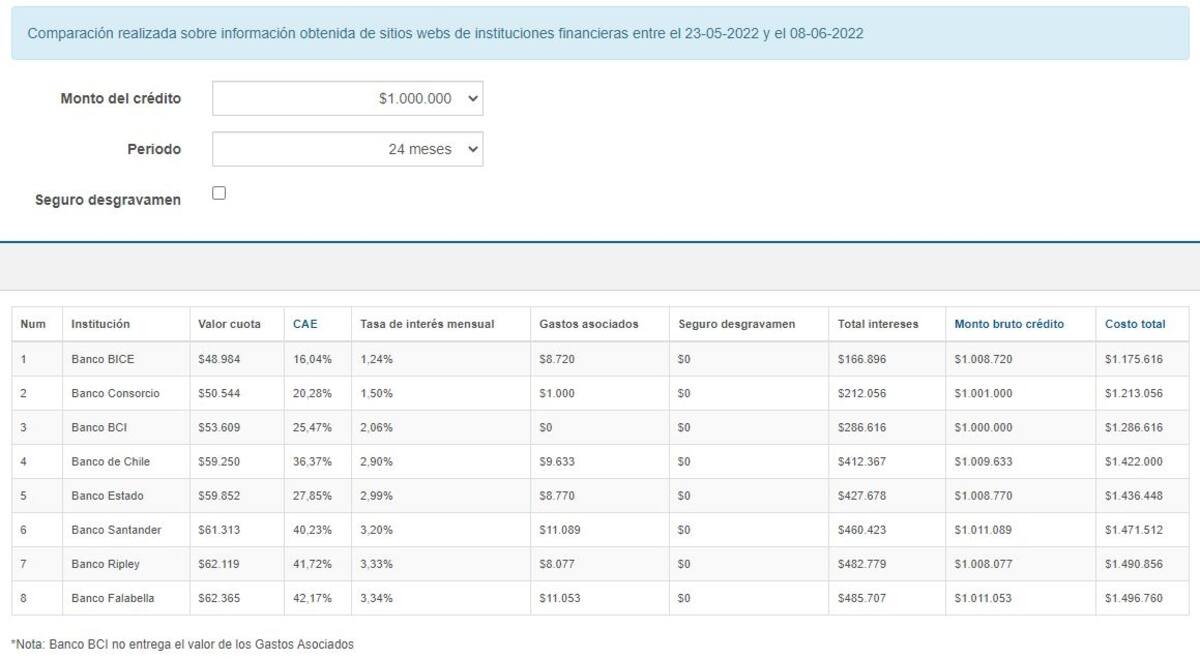Click the Monto bruto crédito header
The image size is (1200, 659).
[1009, 324]
